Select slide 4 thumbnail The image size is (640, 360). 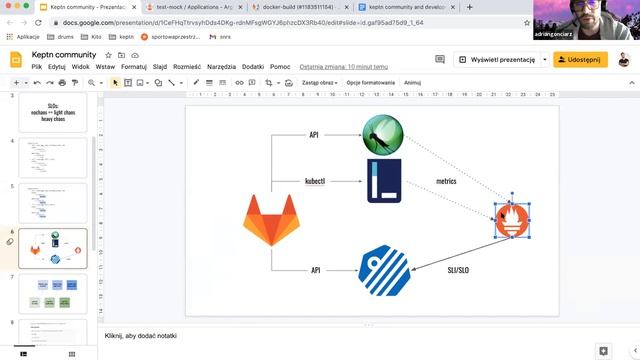(x=53, y=158)
